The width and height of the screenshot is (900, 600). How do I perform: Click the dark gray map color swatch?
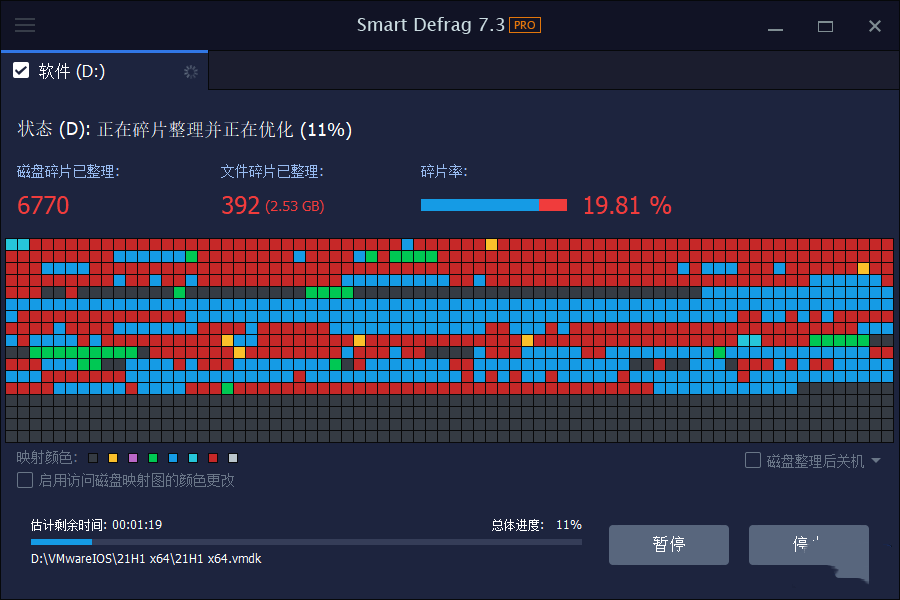tap(93, 458)
